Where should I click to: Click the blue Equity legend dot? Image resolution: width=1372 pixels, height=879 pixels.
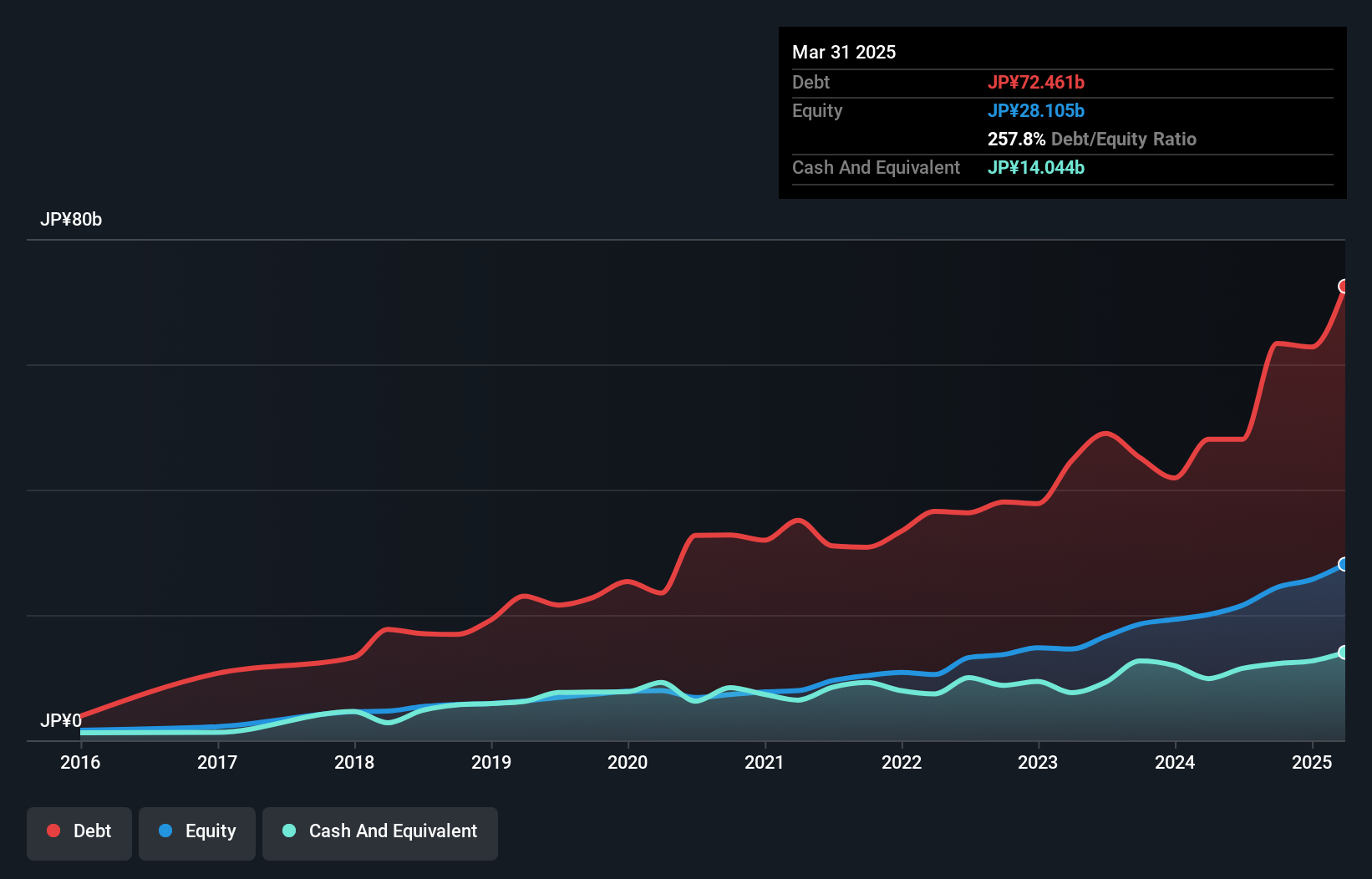165,831
